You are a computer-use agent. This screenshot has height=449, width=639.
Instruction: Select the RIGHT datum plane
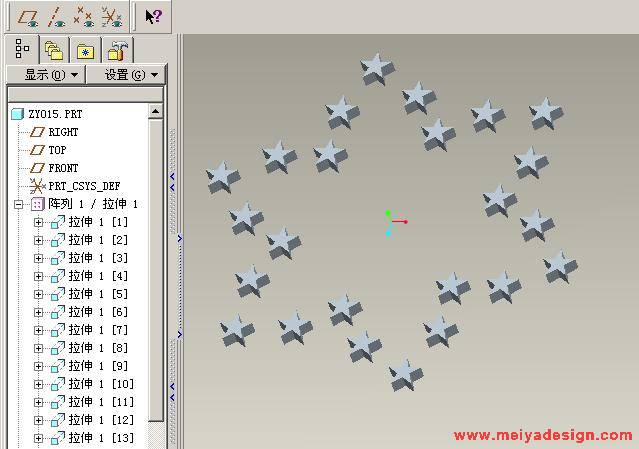click(x=63, y=132)
